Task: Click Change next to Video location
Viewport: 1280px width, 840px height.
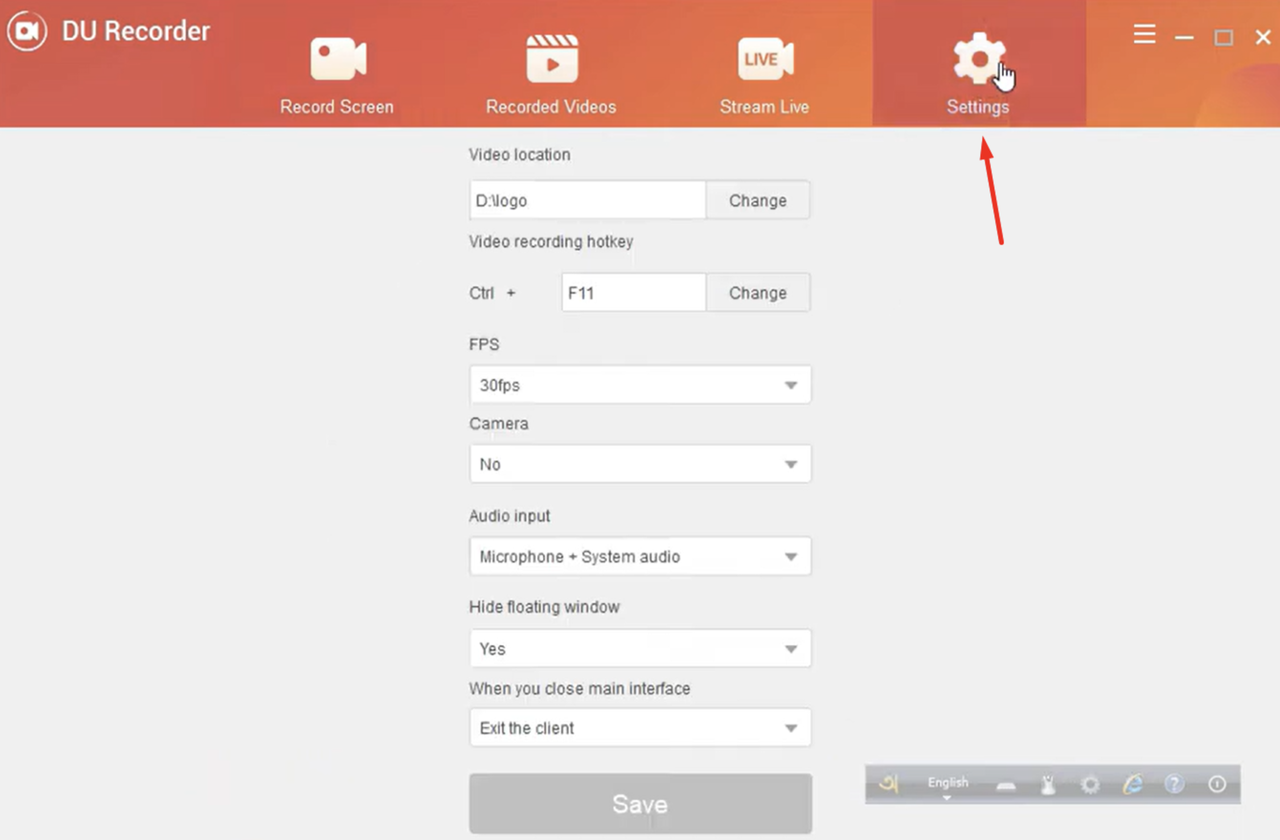Action: pos(757,200)
